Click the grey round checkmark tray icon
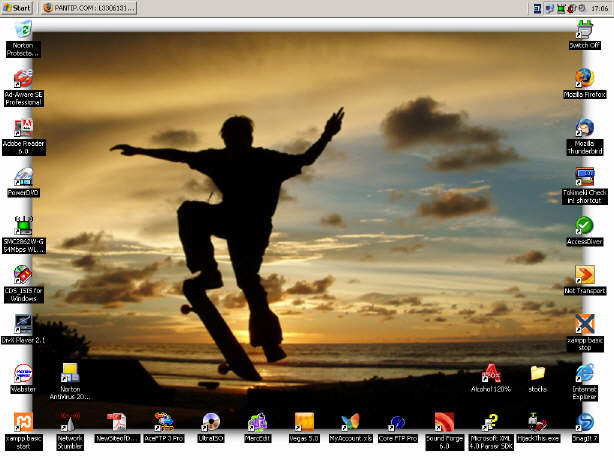Viewport: 614px width, 460px height. [x=582, y=8]
